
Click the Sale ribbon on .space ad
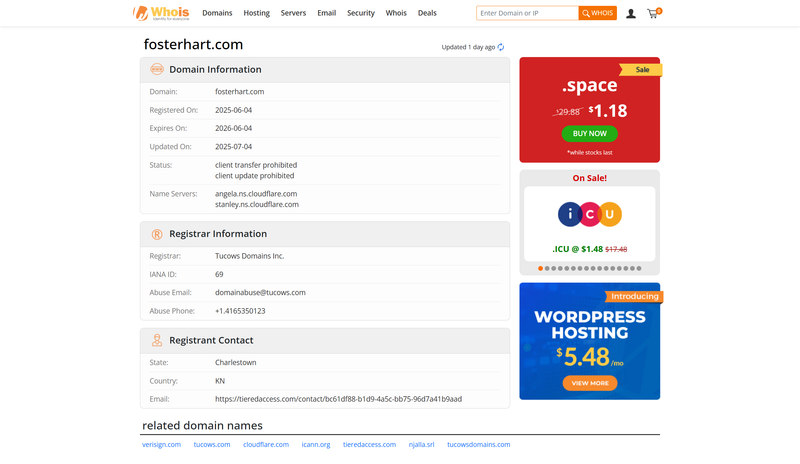641,70
